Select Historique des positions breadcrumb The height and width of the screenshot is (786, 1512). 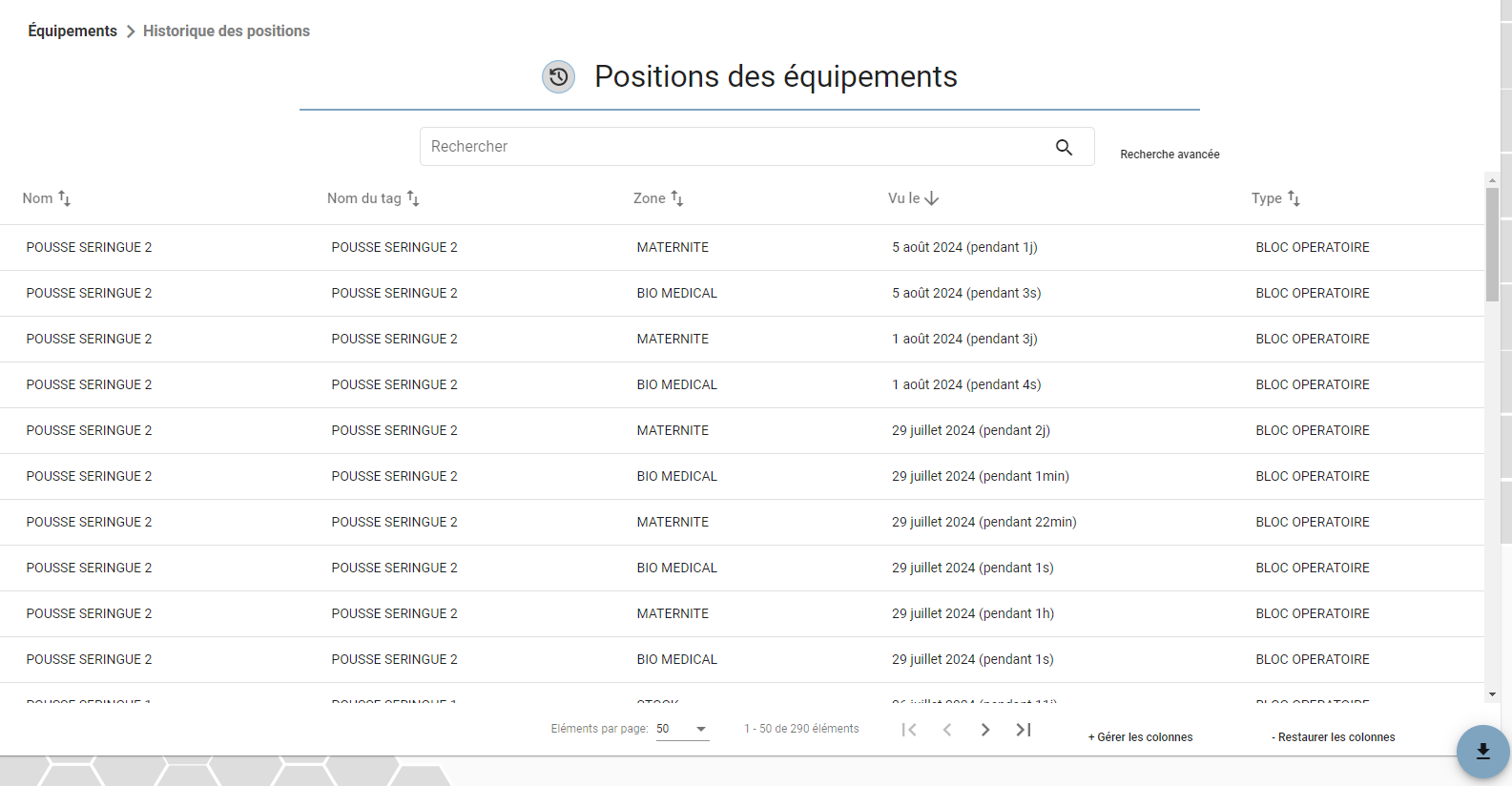click(226, 31)
